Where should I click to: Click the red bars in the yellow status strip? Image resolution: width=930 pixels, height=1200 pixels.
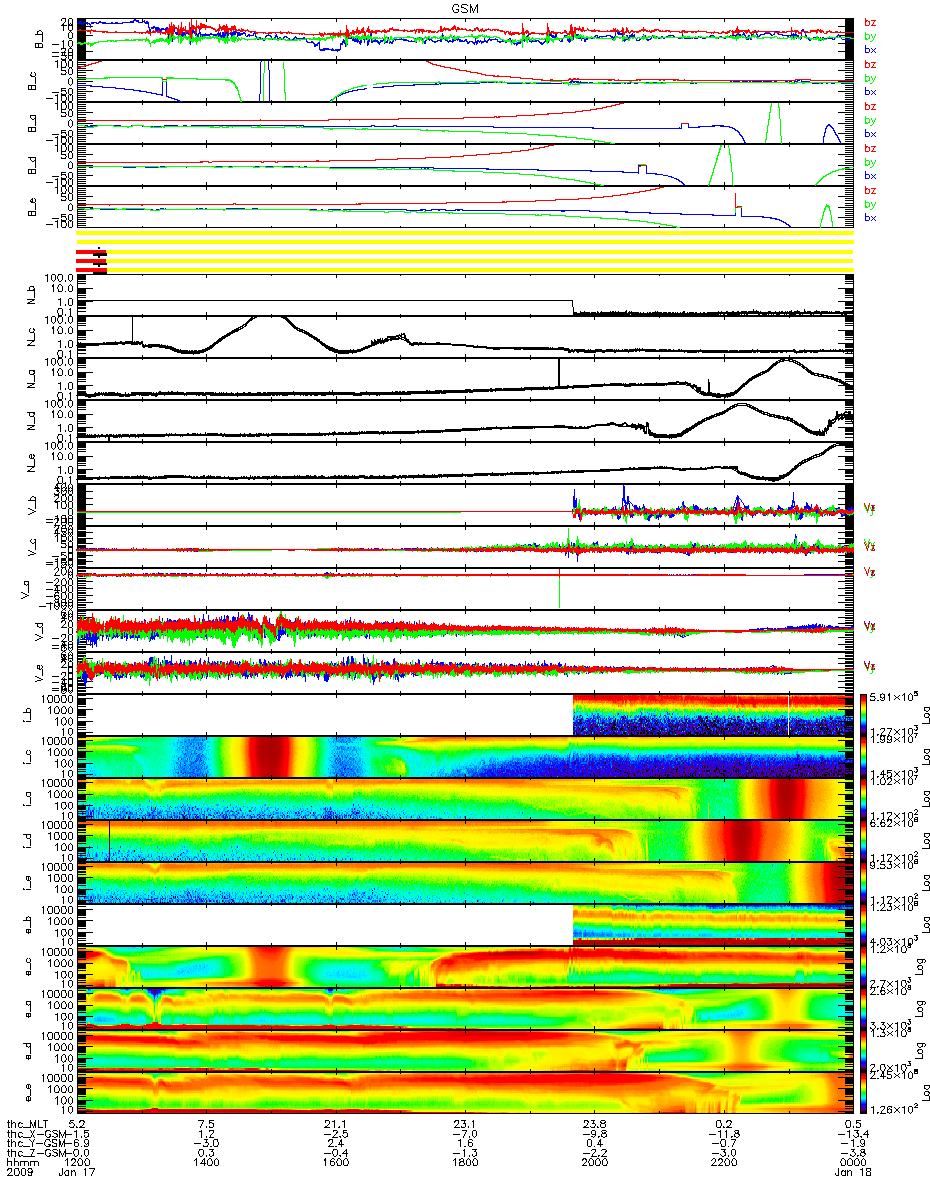tap(92, 260)
